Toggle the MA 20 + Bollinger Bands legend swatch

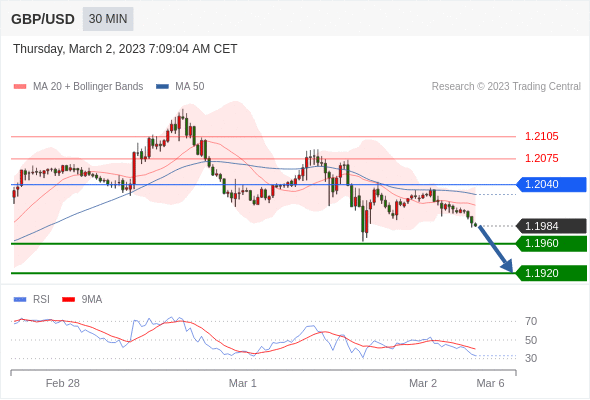(x=20, y=87)
